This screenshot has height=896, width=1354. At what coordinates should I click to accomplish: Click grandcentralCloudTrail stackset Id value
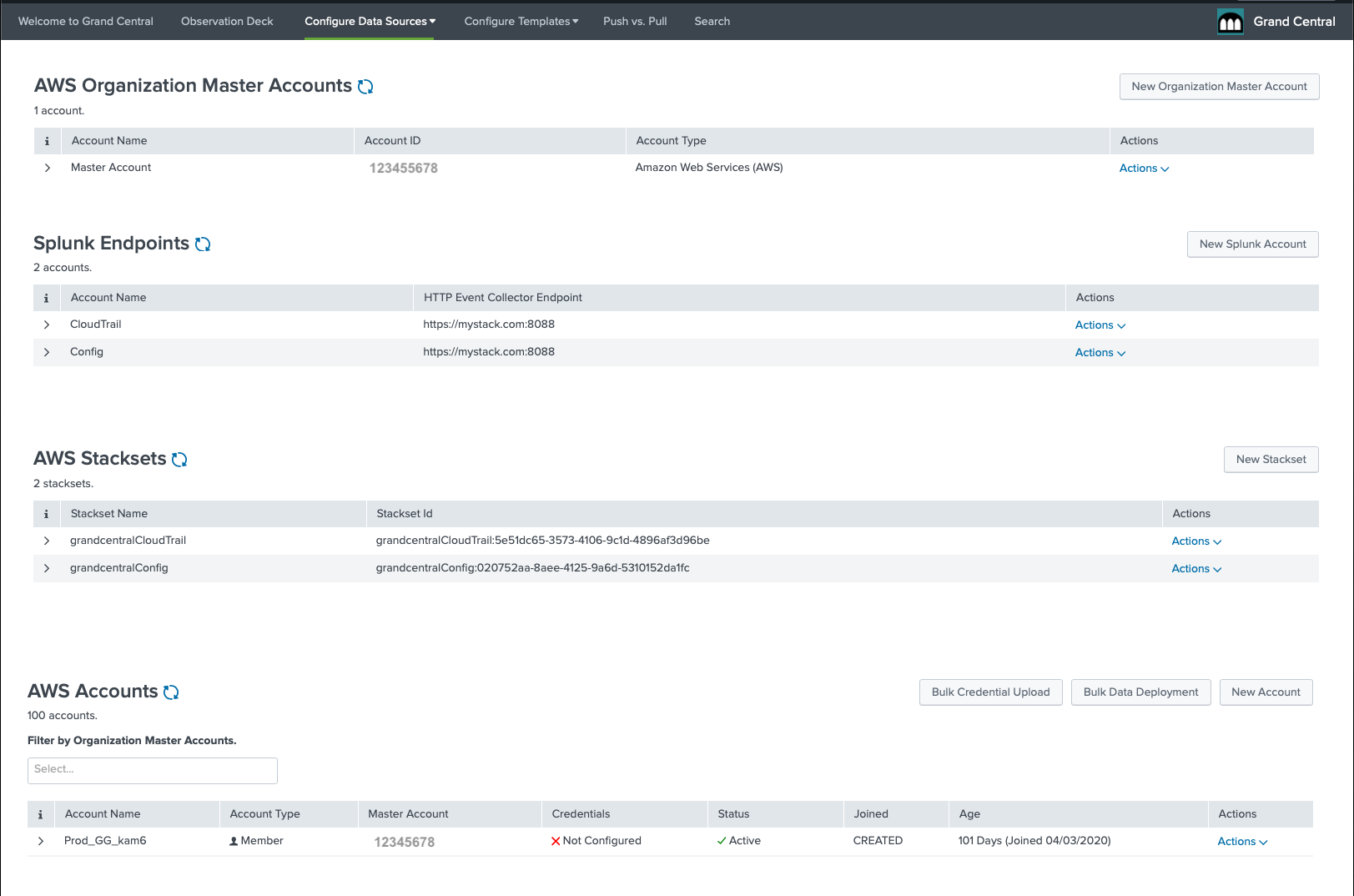pos(542,541)
